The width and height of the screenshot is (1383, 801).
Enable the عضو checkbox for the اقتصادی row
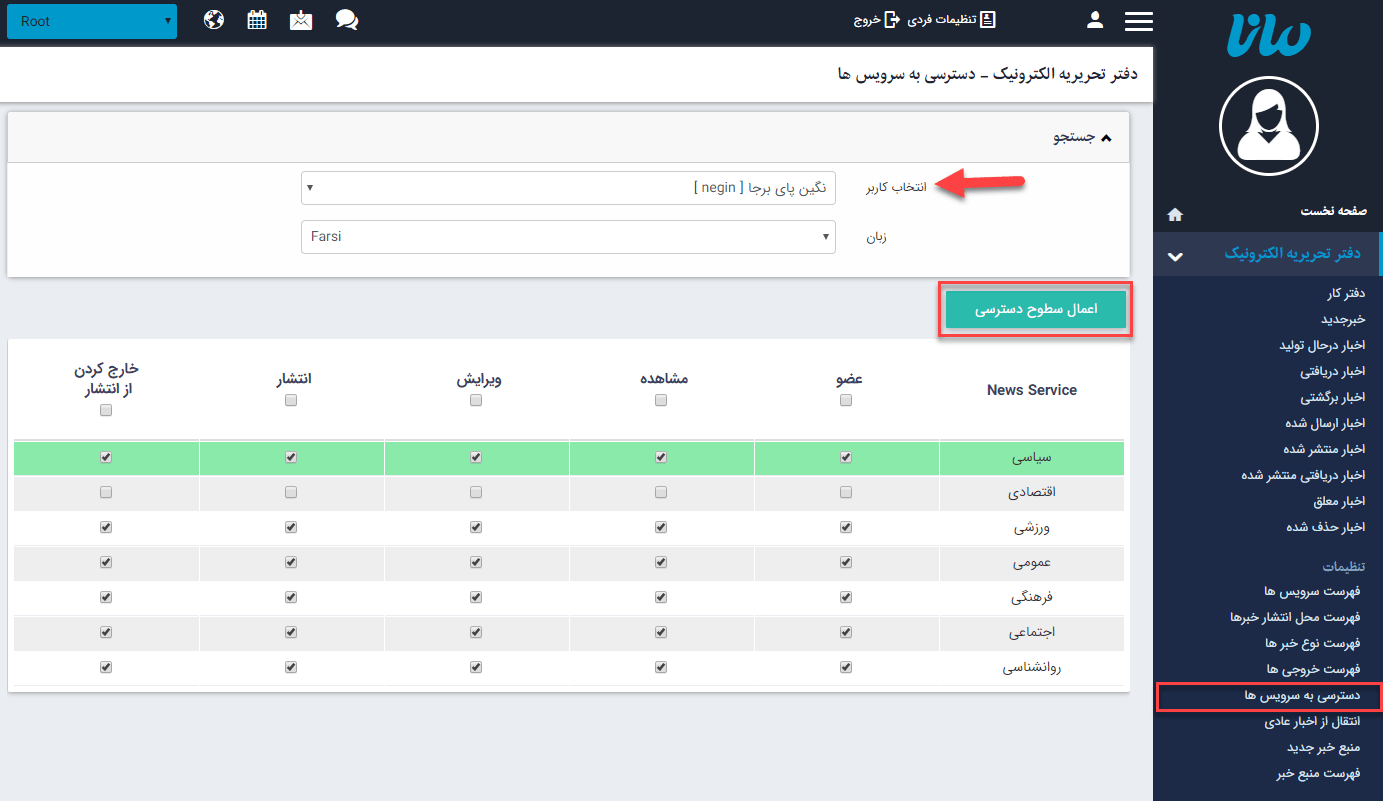point(845,492)
